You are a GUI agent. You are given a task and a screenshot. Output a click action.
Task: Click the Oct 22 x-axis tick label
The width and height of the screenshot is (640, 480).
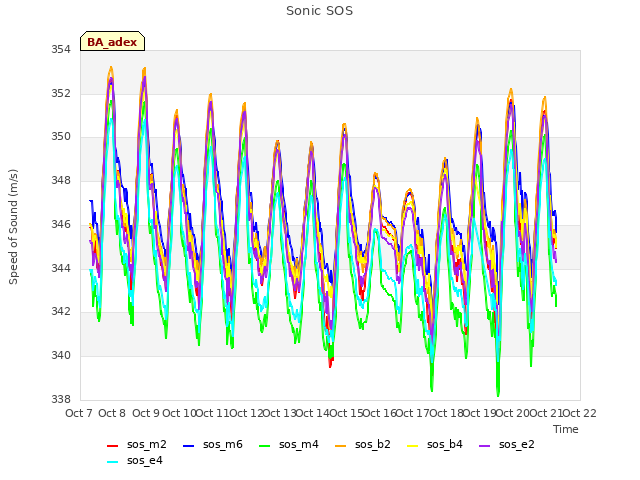(x=580, y=413)
